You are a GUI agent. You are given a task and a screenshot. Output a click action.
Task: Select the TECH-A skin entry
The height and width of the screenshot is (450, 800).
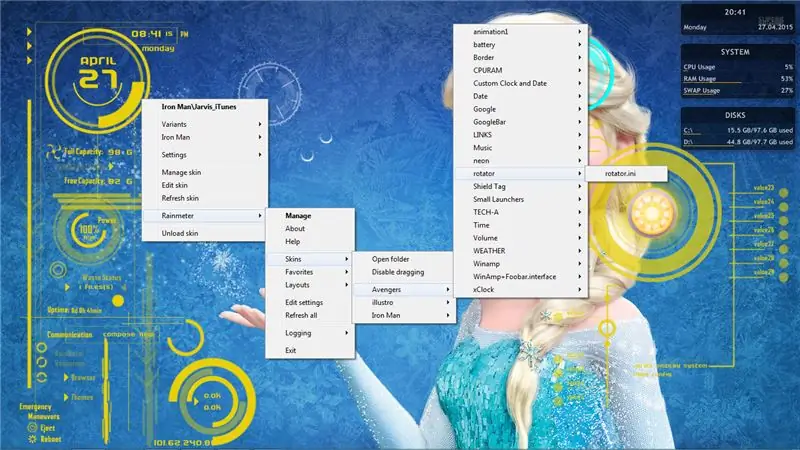pyautogui.click(x=520, y=212)
